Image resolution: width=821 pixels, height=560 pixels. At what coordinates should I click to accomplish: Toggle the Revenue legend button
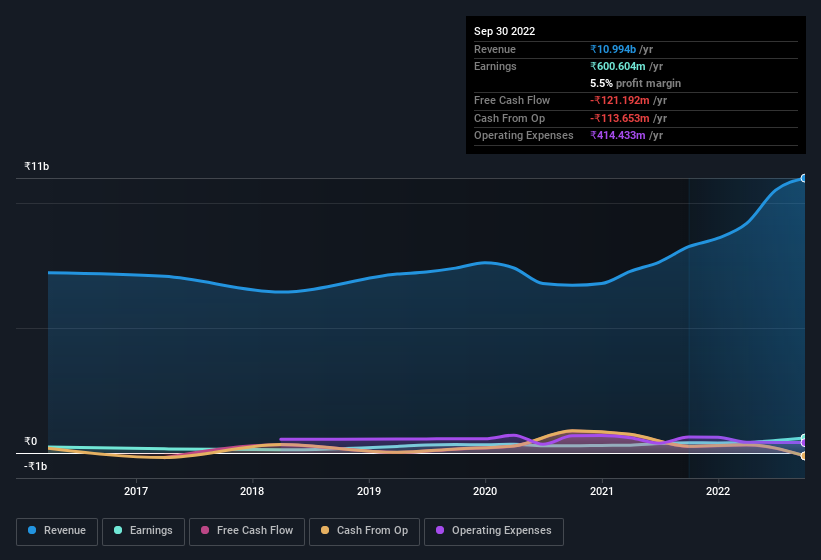click(57, 532)
